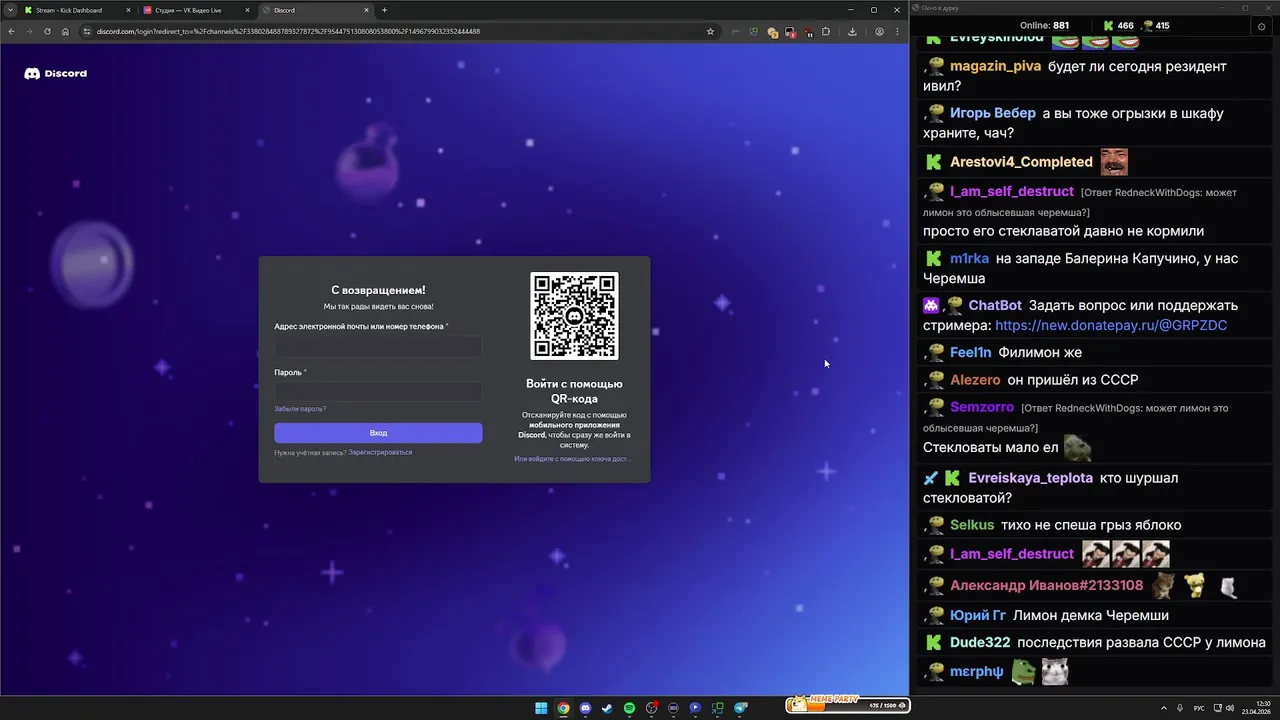Close the Stream – Kick Dashboard tab

(x=128, y=10)
